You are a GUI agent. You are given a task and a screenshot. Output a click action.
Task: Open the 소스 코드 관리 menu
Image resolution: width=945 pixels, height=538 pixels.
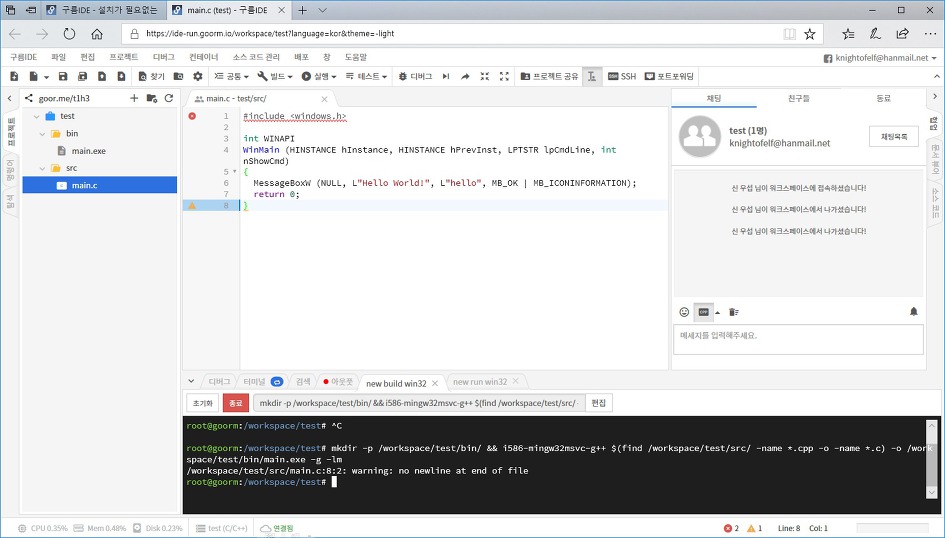pyautogui.click(x=256, y=57)
